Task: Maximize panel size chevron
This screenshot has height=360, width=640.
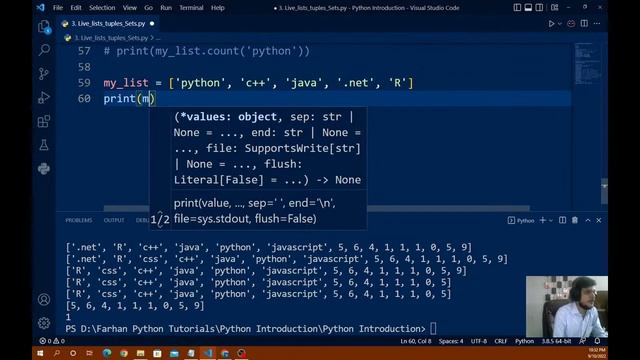Action: coord(588,220)
